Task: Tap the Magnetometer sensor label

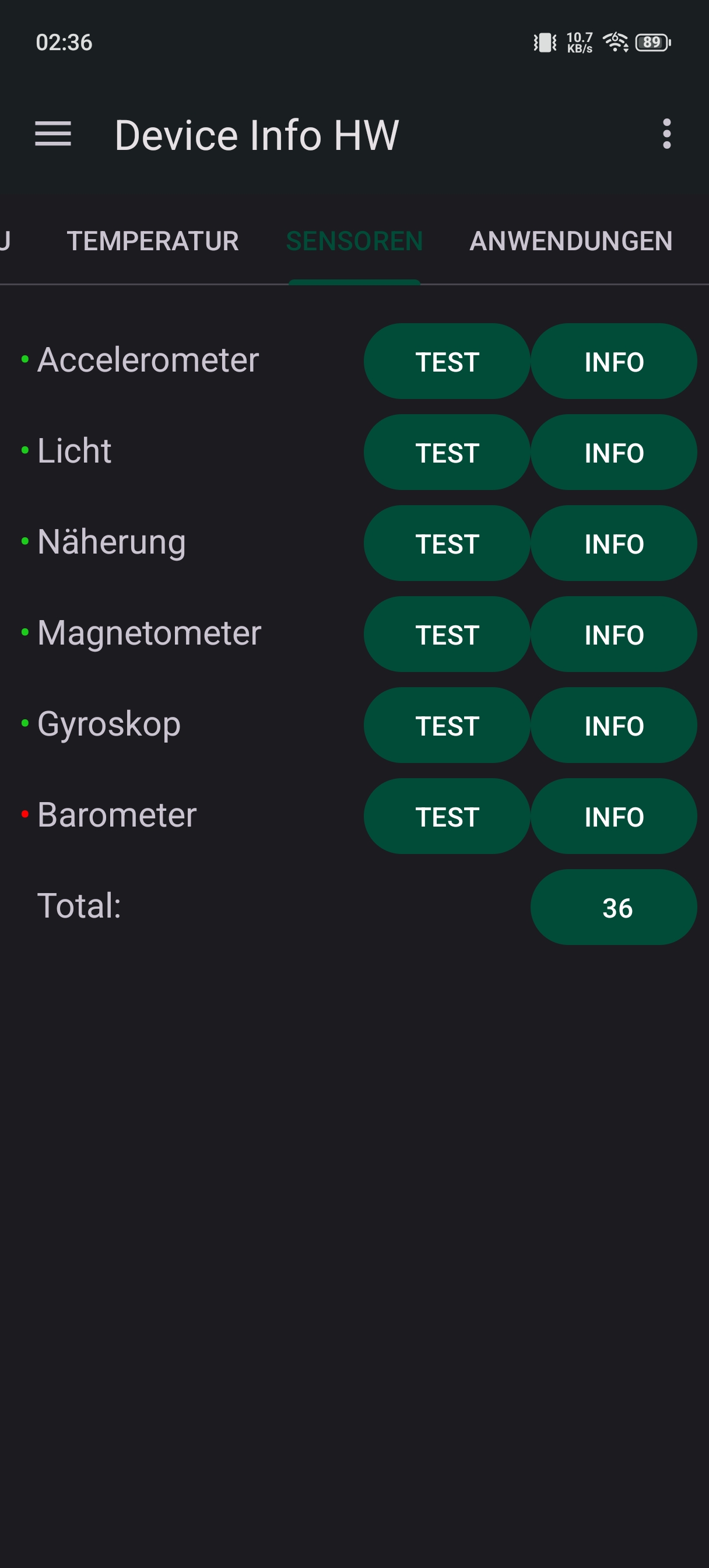Action: click(x=149, y=633)
